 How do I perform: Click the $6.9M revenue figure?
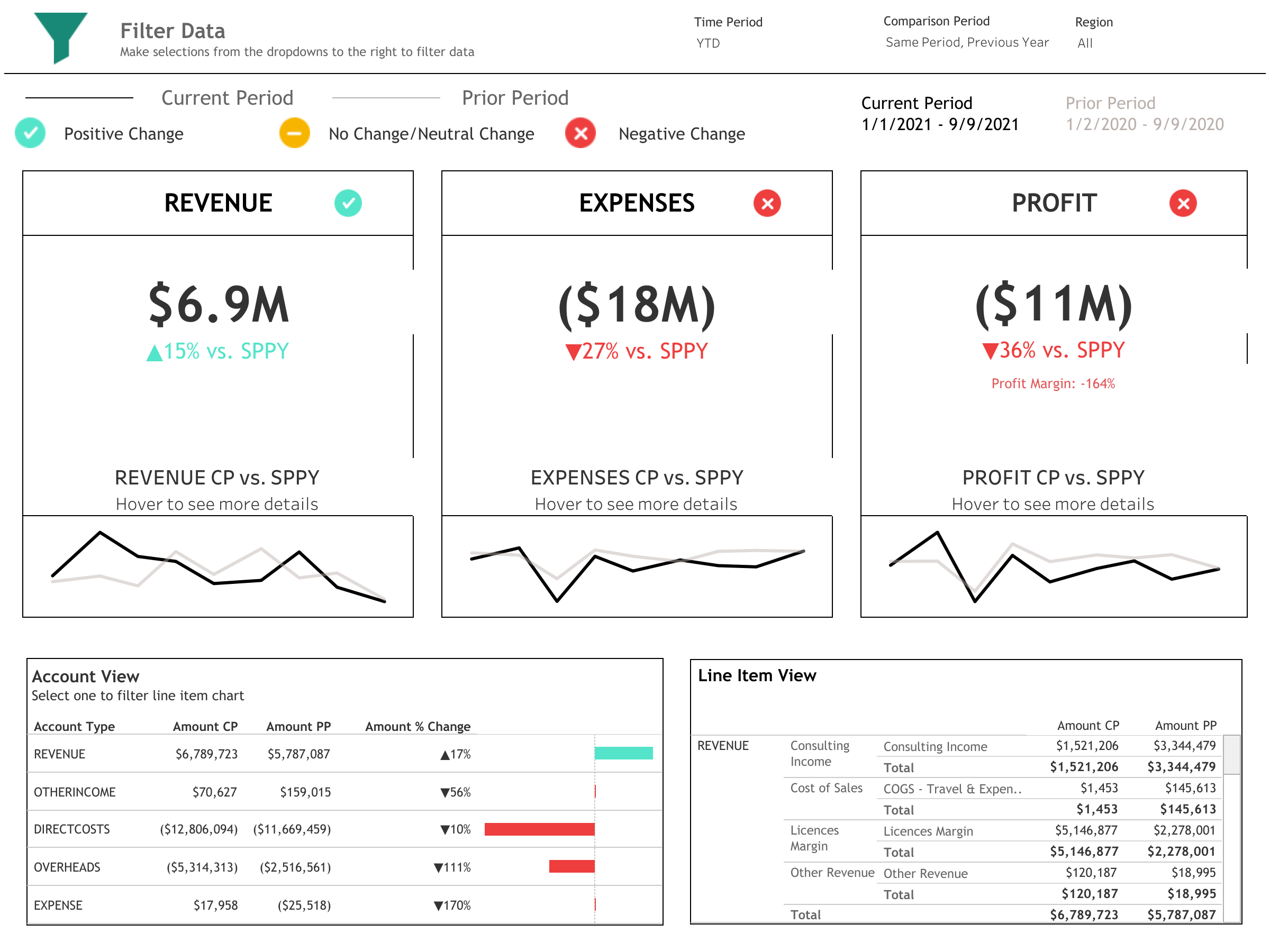(x=218, y=304)
